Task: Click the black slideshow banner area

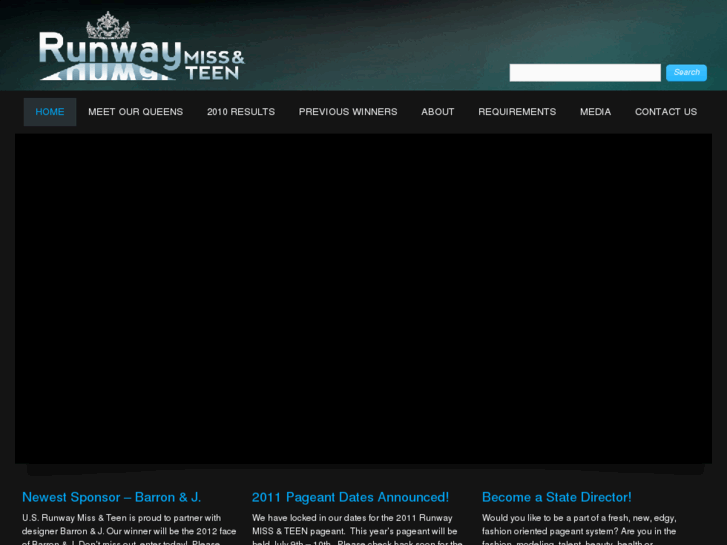Action: (x=364, y=299)
